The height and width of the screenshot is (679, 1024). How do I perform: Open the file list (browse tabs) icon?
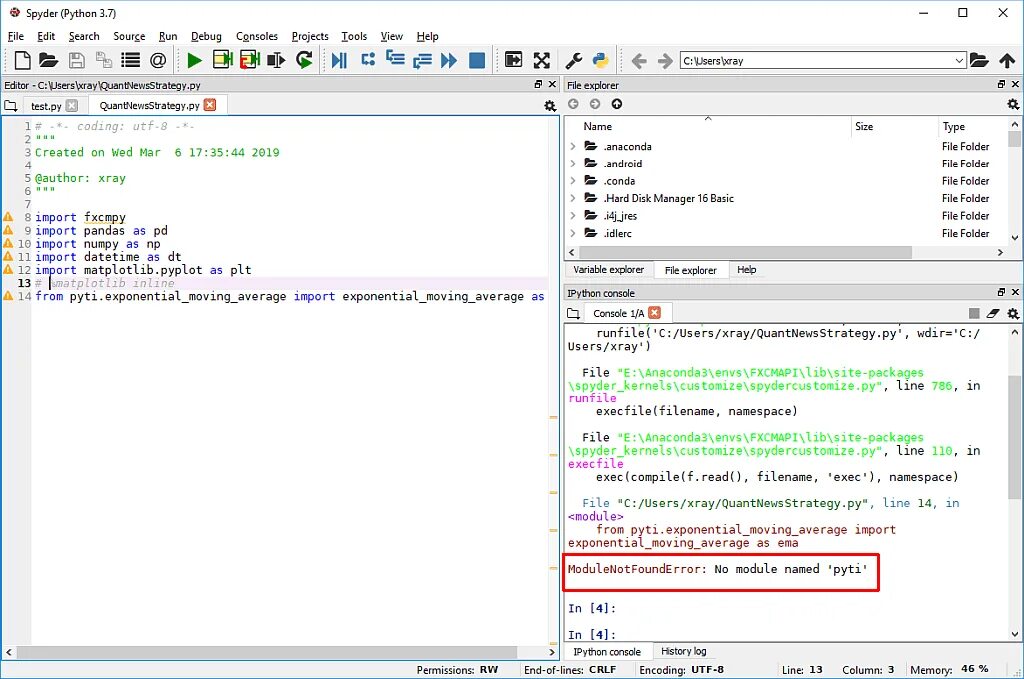click(x=131, y=61)
